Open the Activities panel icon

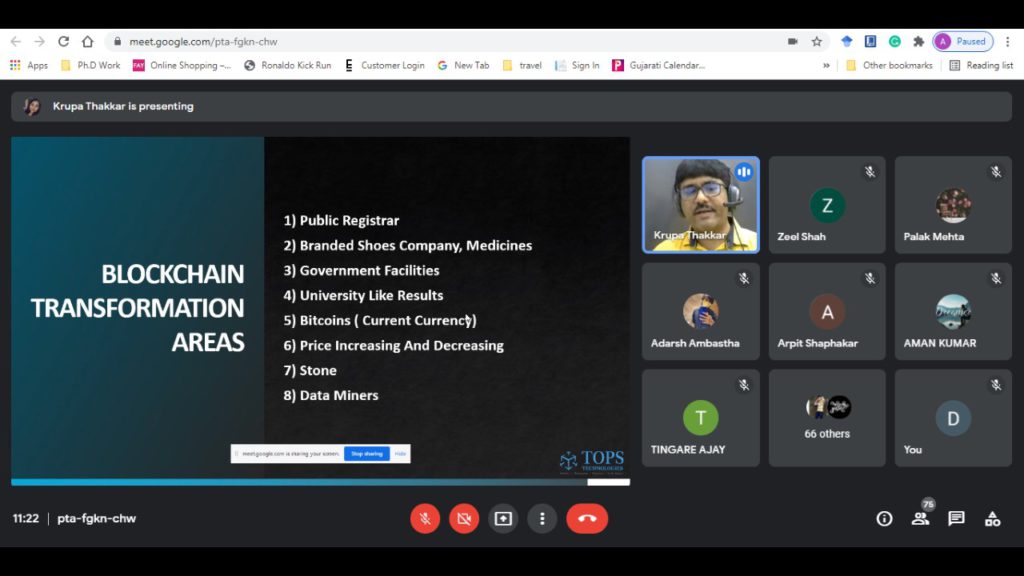[x=992, y=518]
